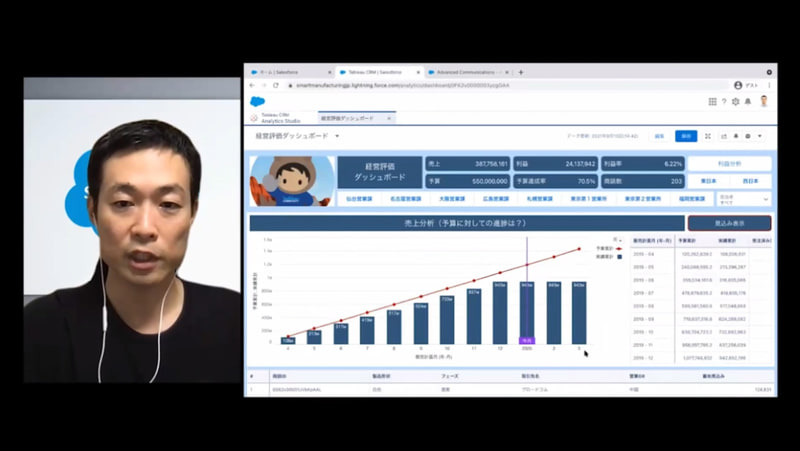Toggle the 東日本 region filter

pyautogui.click(x=708, y=181)
